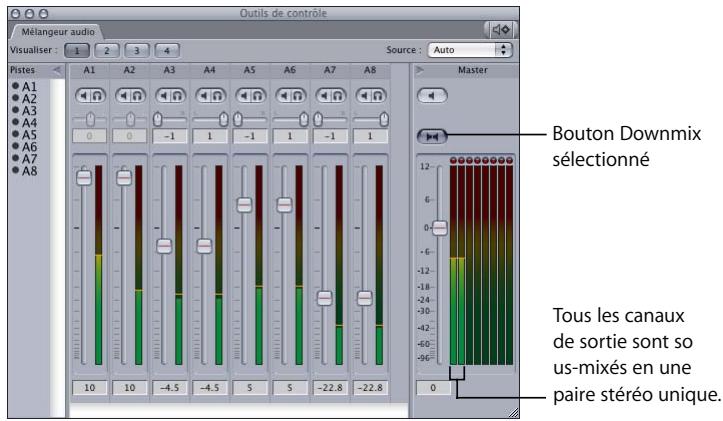The width and height of the screenshot is (723, 421).
Task: Switch to Visualiser view 1
Action: 77,50
